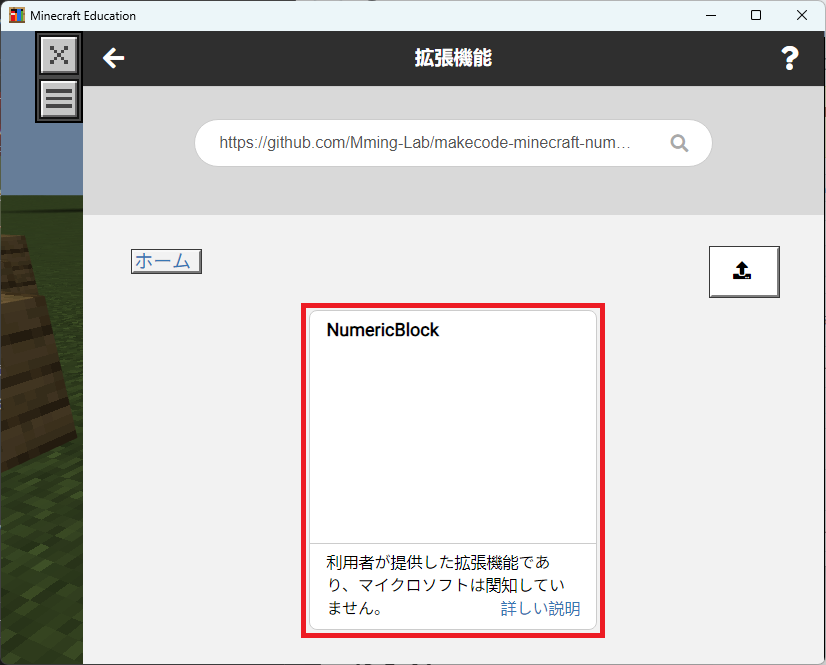This screenshot has width=826, height=665.
Task: Click the Minecraft Education app icon in title bar
Action: pos(17,15)
